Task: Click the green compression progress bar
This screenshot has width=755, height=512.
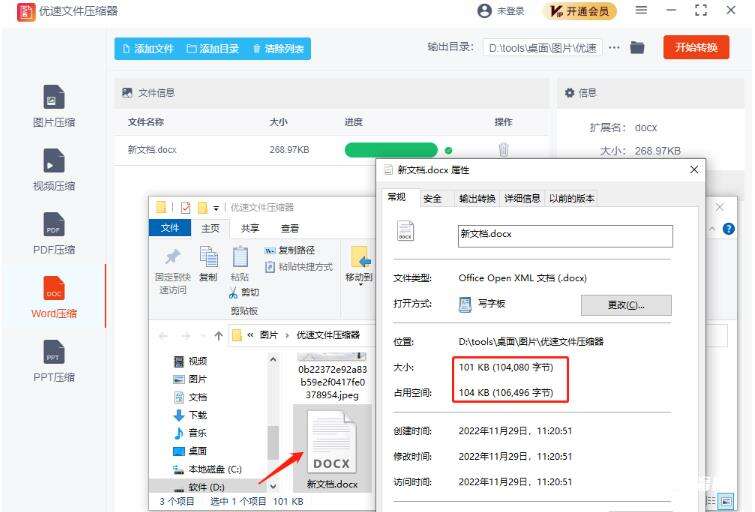Action: 391,150
